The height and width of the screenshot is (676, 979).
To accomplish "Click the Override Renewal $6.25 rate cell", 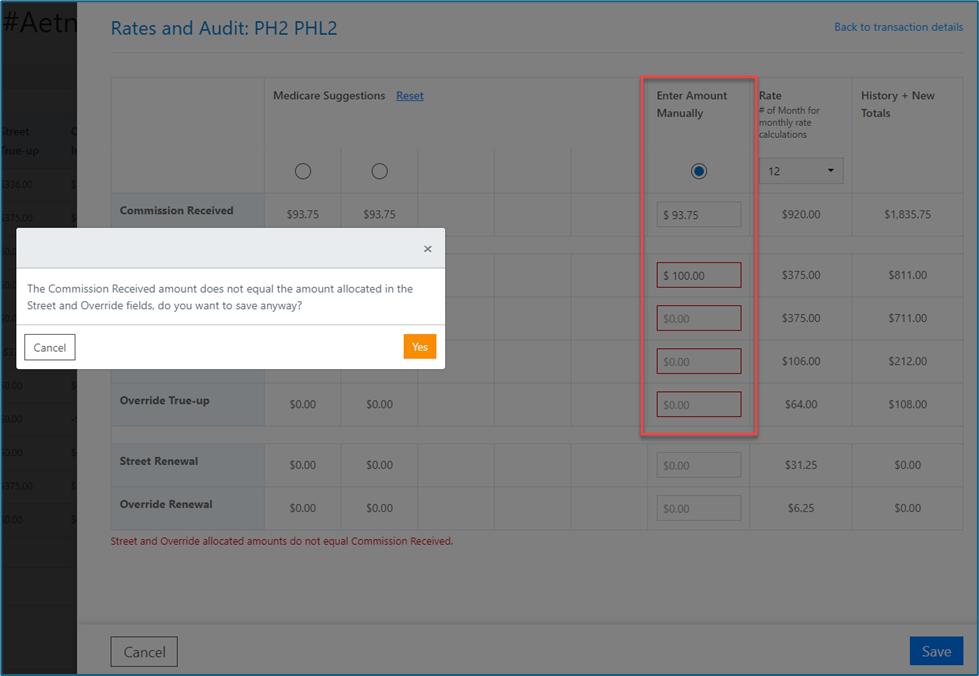I will tap(800, 508).
